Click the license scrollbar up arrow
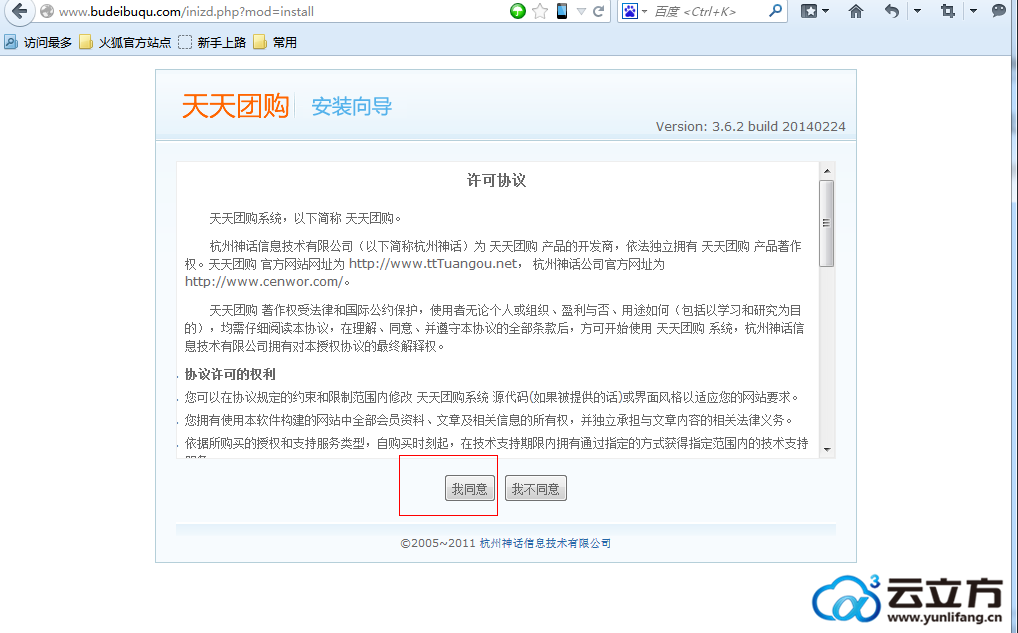The height and width of the screenshot is (633, 1018). click(826, 171)
